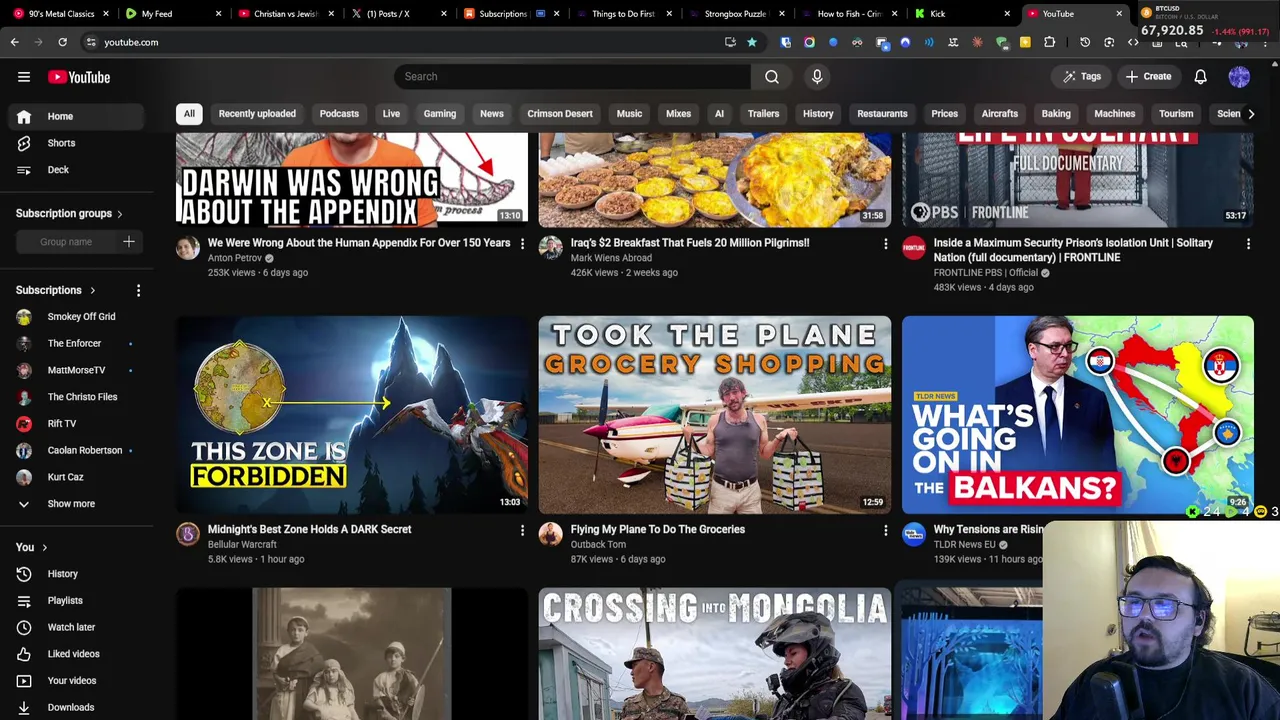Start voice search with the microphone
Image resolution: width=1280 pixels, height=720 pixels.
click(x=817, y=77)
